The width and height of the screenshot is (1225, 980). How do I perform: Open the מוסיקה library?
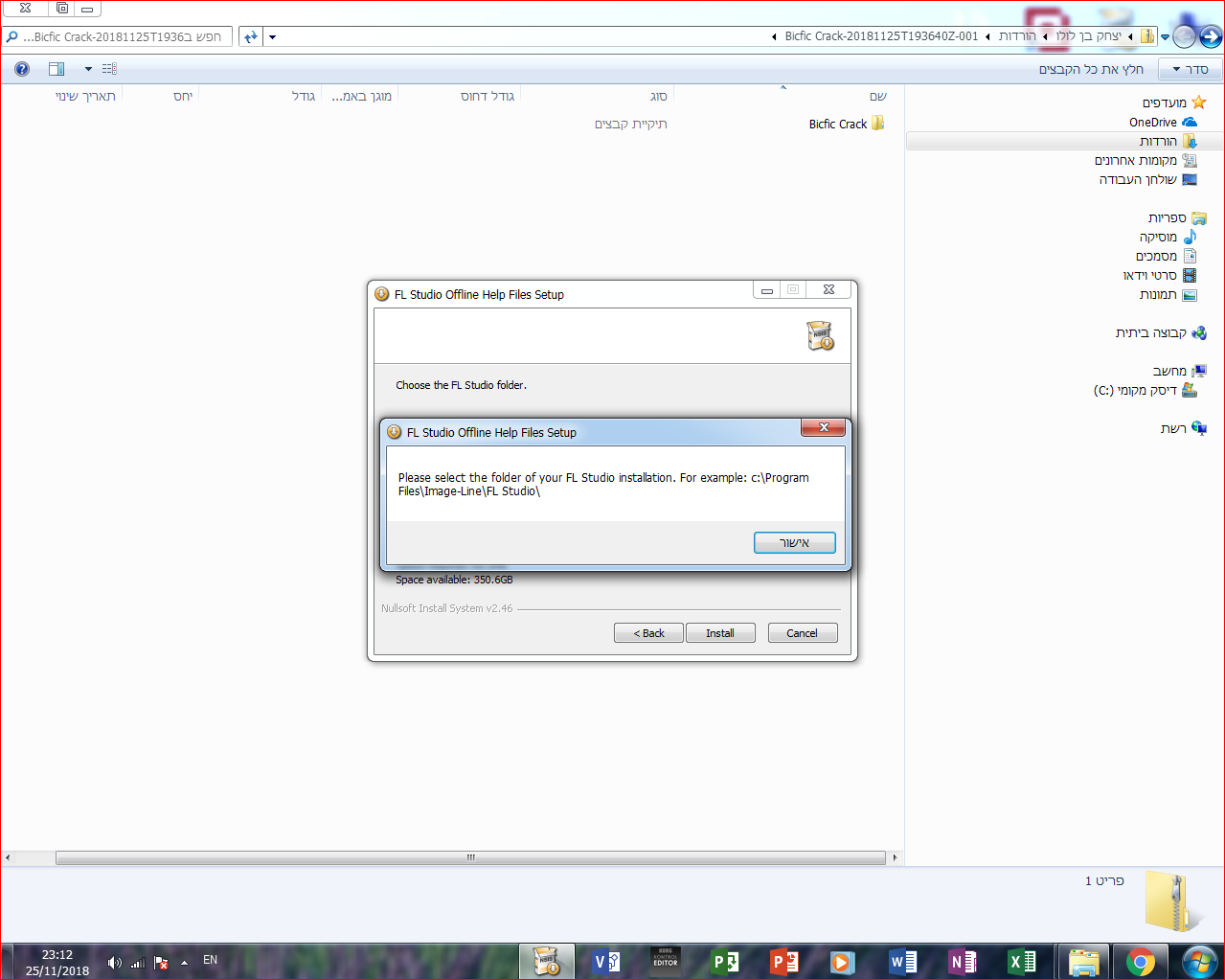1168,237
